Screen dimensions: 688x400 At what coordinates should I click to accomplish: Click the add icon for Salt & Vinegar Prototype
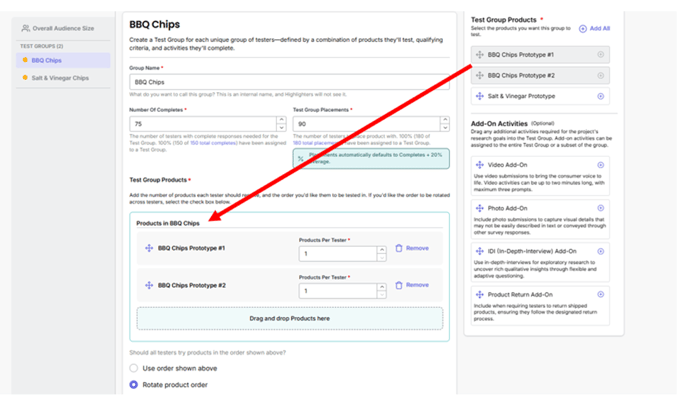click(x=600, y=97)
